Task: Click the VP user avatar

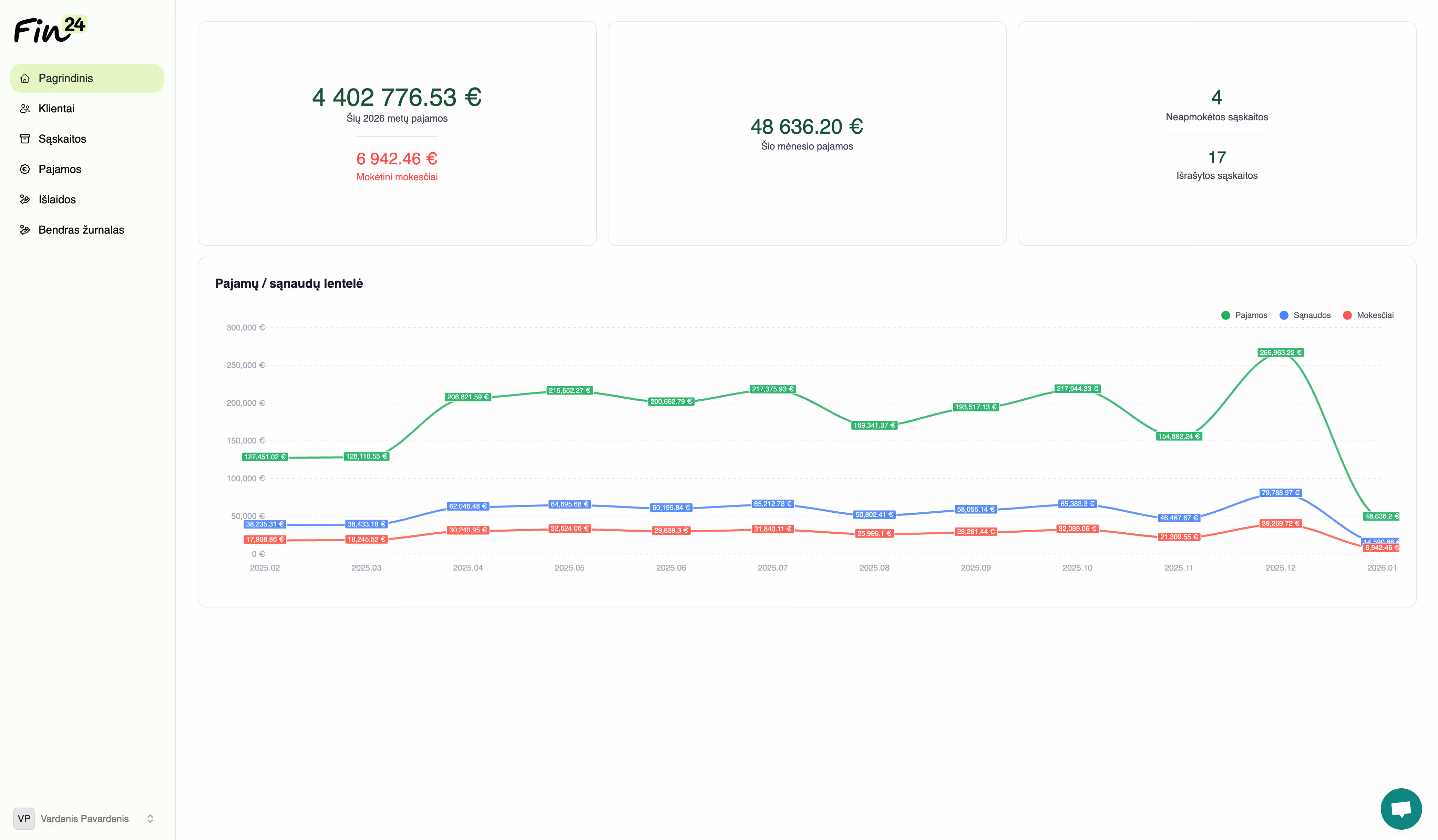Action: (23, 818)
